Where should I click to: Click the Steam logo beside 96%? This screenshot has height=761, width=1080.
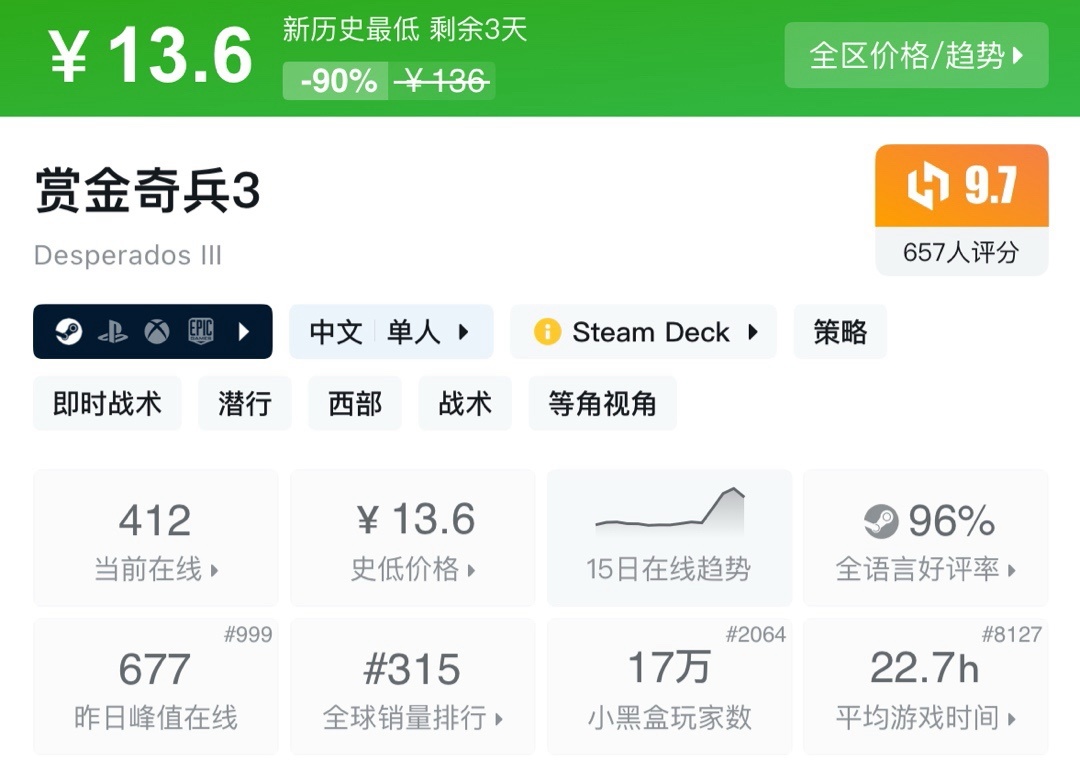click(881, 520)
